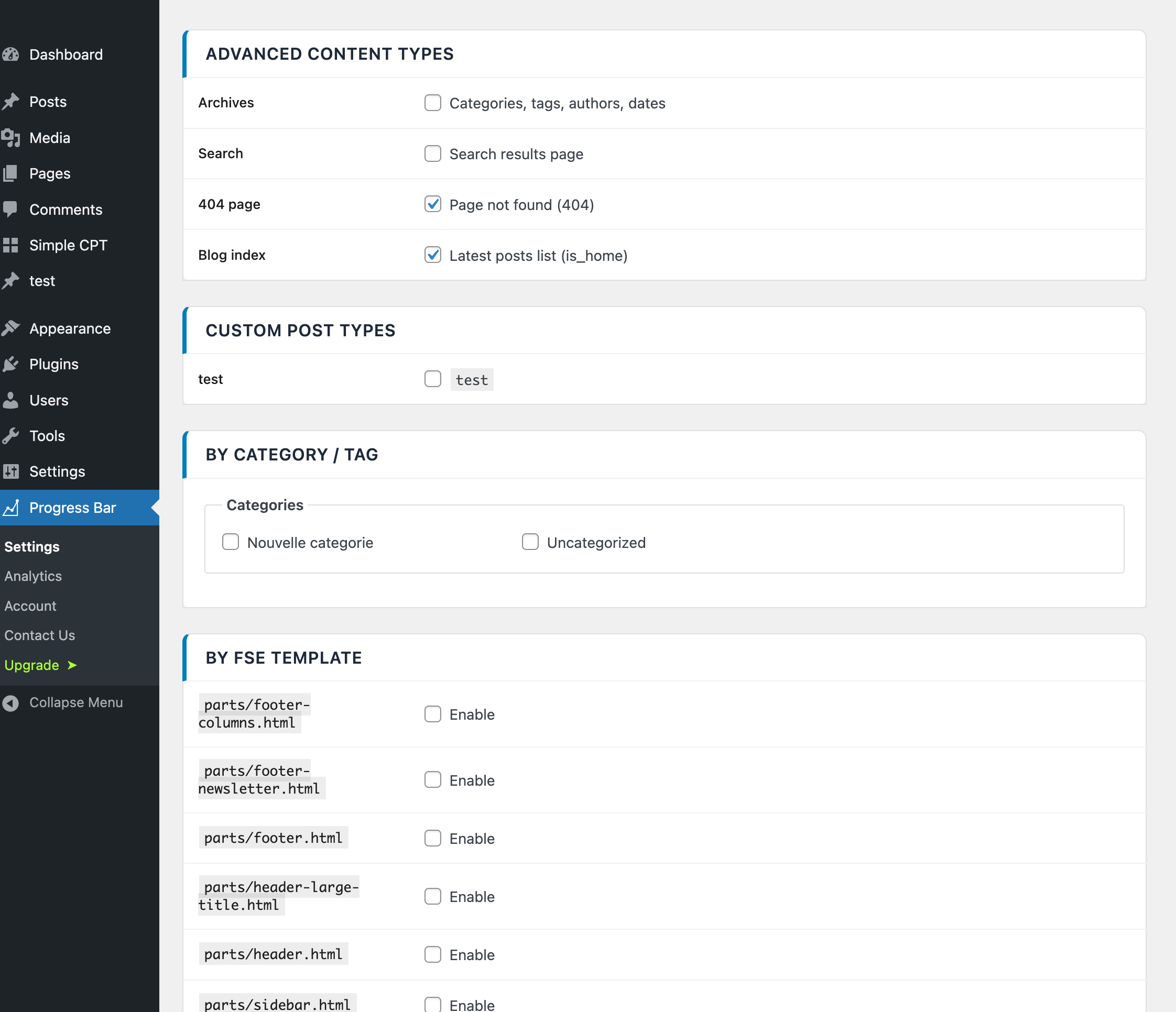Check the Nouvelle categorie checkbox
Screen dimensions: 1176x1012
tap(231, 542)
